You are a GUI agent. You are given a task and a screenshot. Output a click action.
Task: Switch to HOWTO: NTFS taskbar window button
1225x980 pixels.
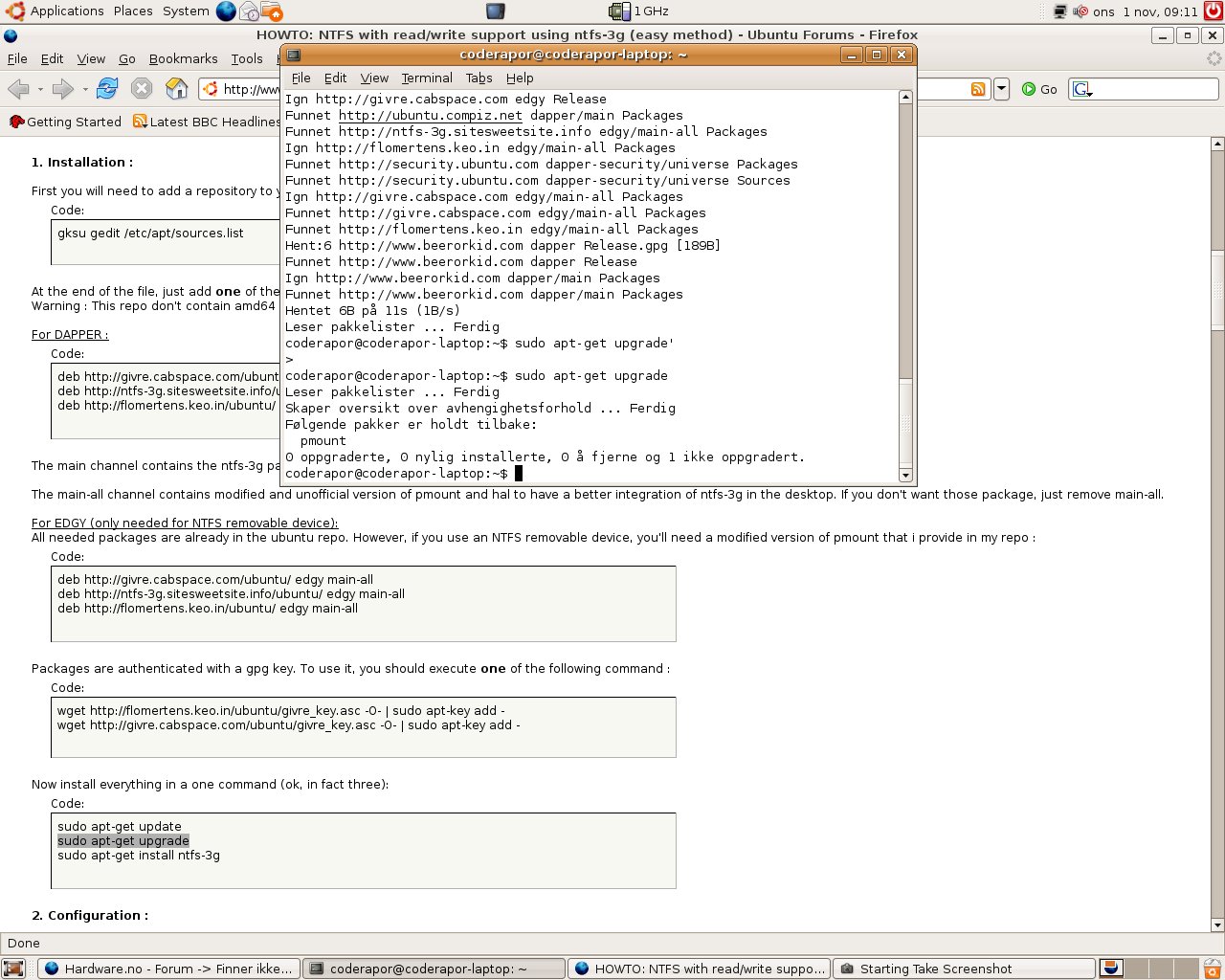click(x=699, y=969)
